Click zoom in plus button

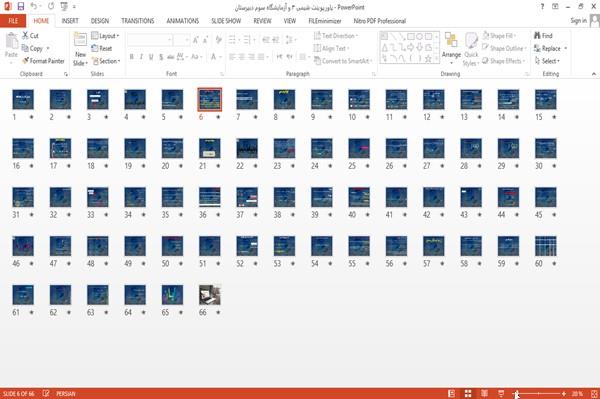coord(564,394)
